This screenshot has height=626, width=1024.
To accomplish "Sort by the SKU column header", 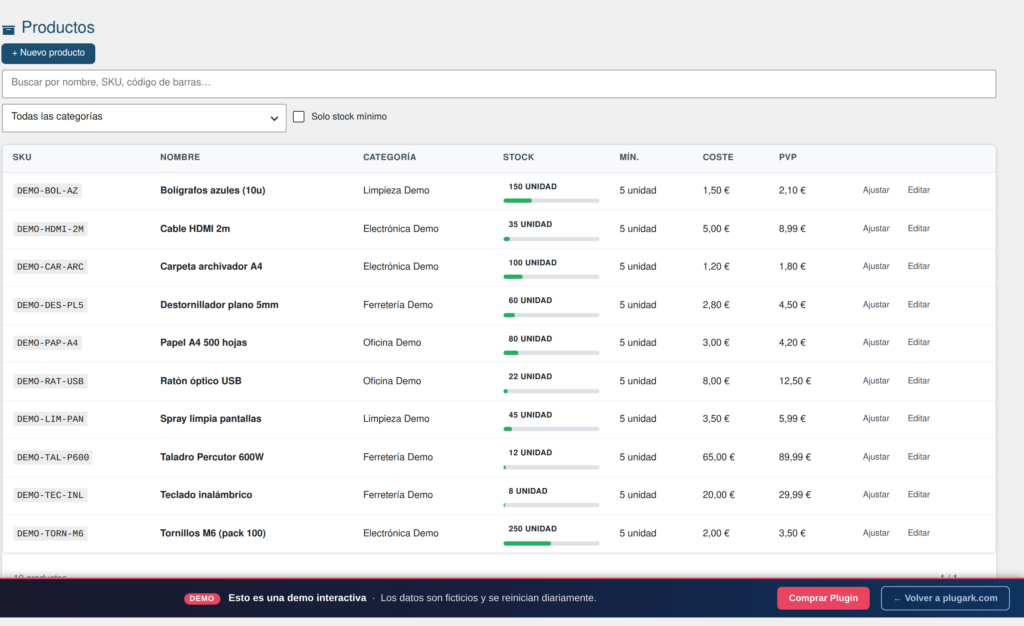I will [22, 157].
